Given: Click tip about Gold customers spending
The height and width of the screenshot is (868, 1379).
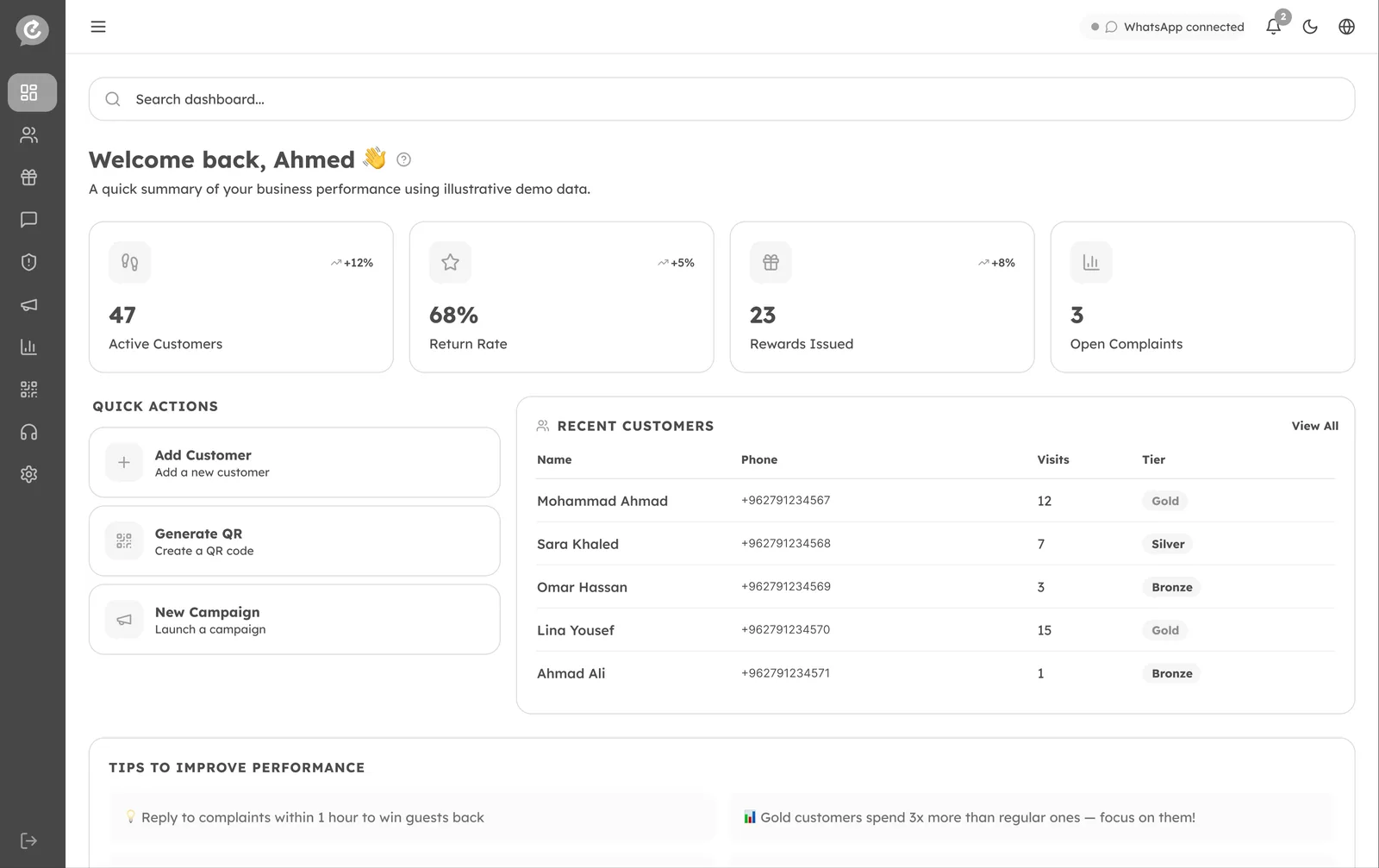Looking at the screenshot, I should [1031, 817].
